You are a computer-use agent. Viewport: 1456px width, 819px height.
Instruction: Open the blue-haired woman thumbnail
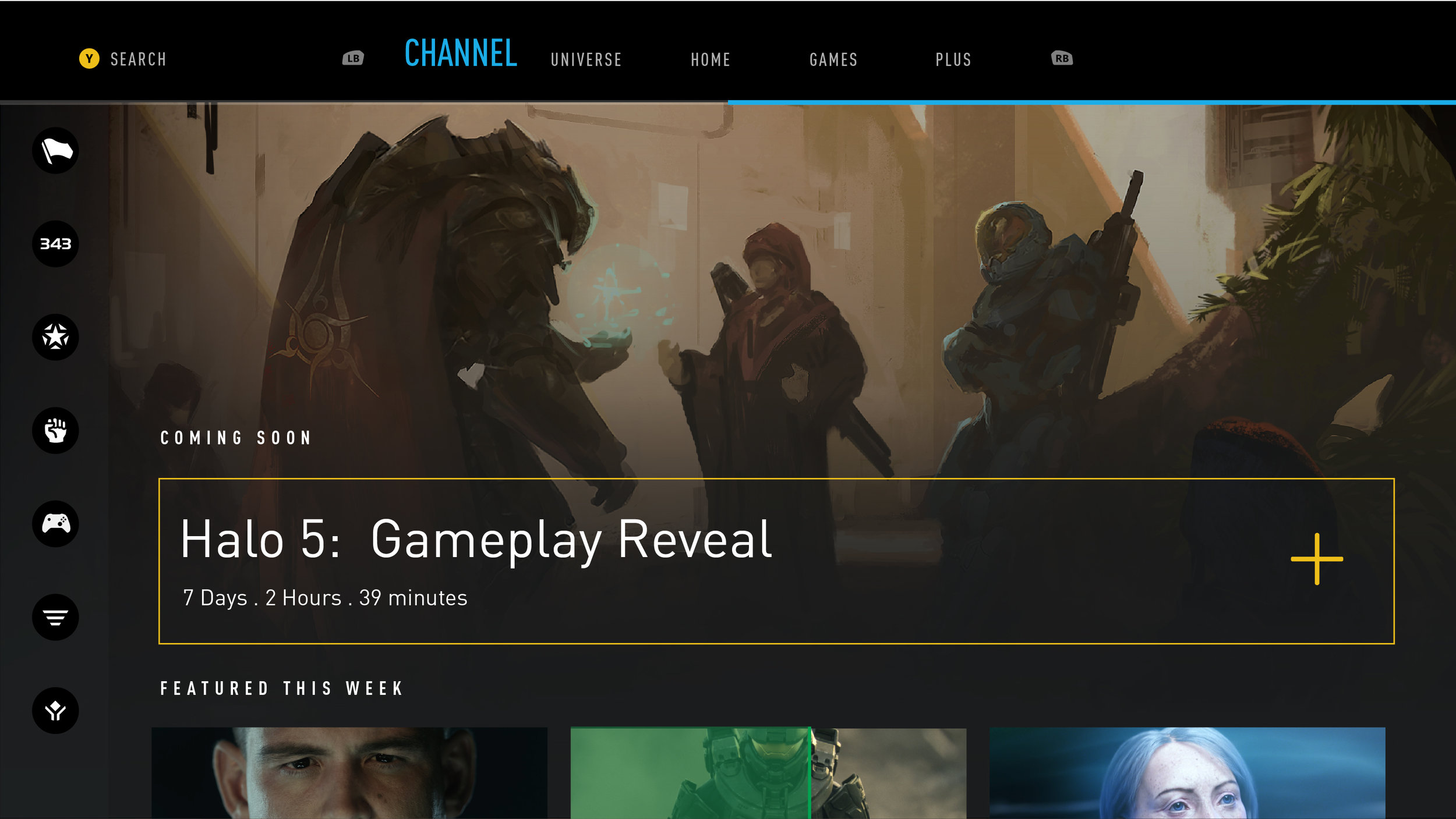(x=1188, y=773)
